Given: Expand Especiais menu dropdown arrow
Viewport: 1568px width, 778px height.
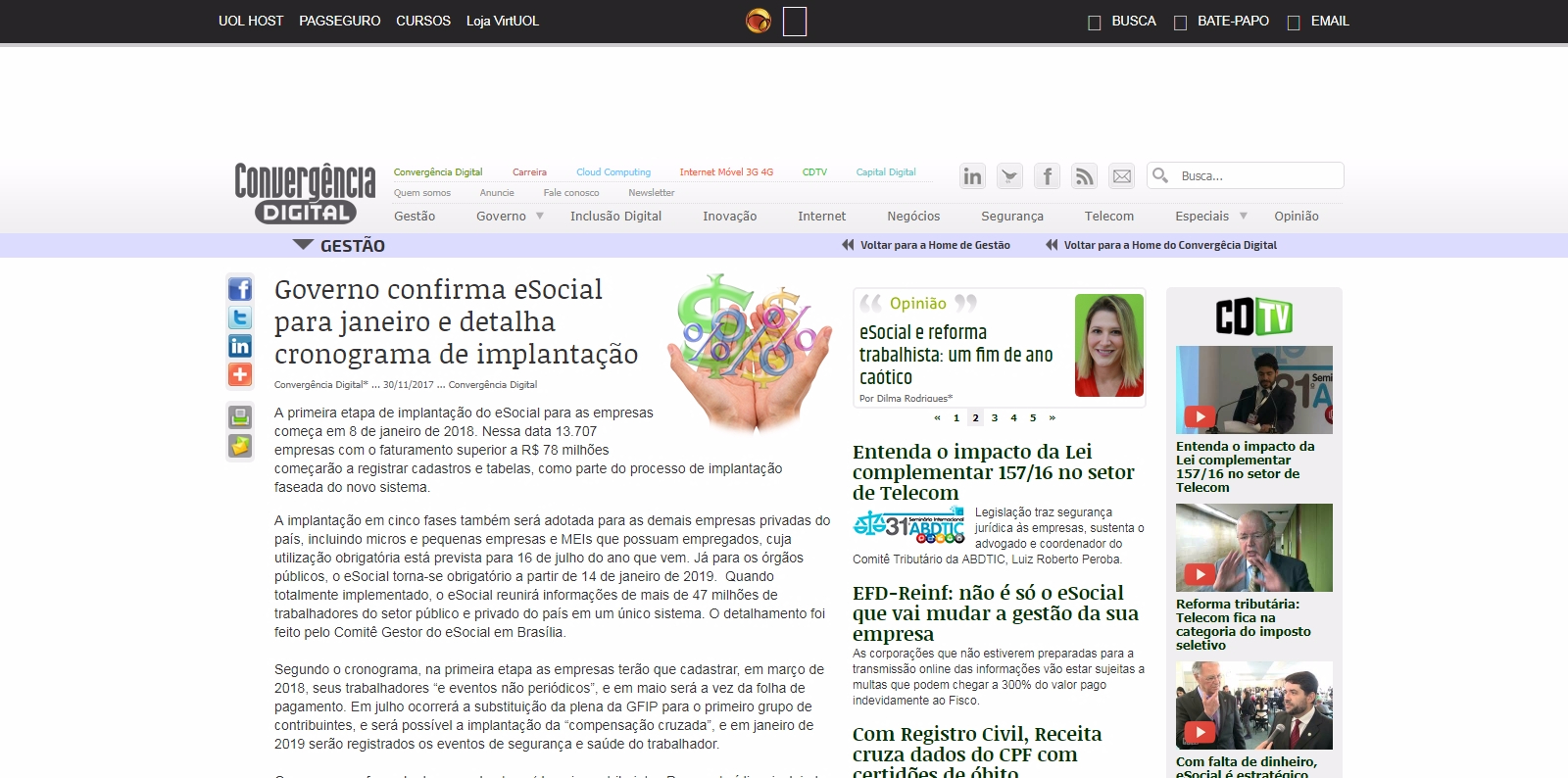Looking at the screenshot, I should pos(1244,216).
